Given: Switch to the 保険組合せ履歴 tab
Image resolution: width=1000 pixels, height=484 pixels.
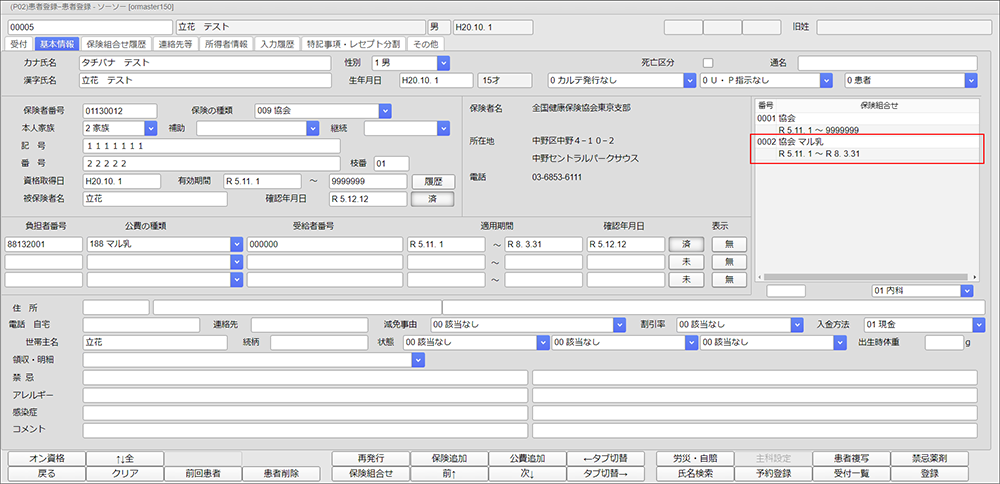Looking at the screenshot, I should (117, 44).
